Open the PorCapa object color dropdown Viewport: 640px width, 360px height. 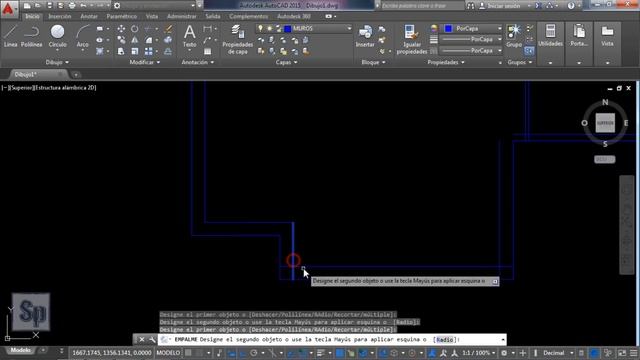click(x=473, y=29)
